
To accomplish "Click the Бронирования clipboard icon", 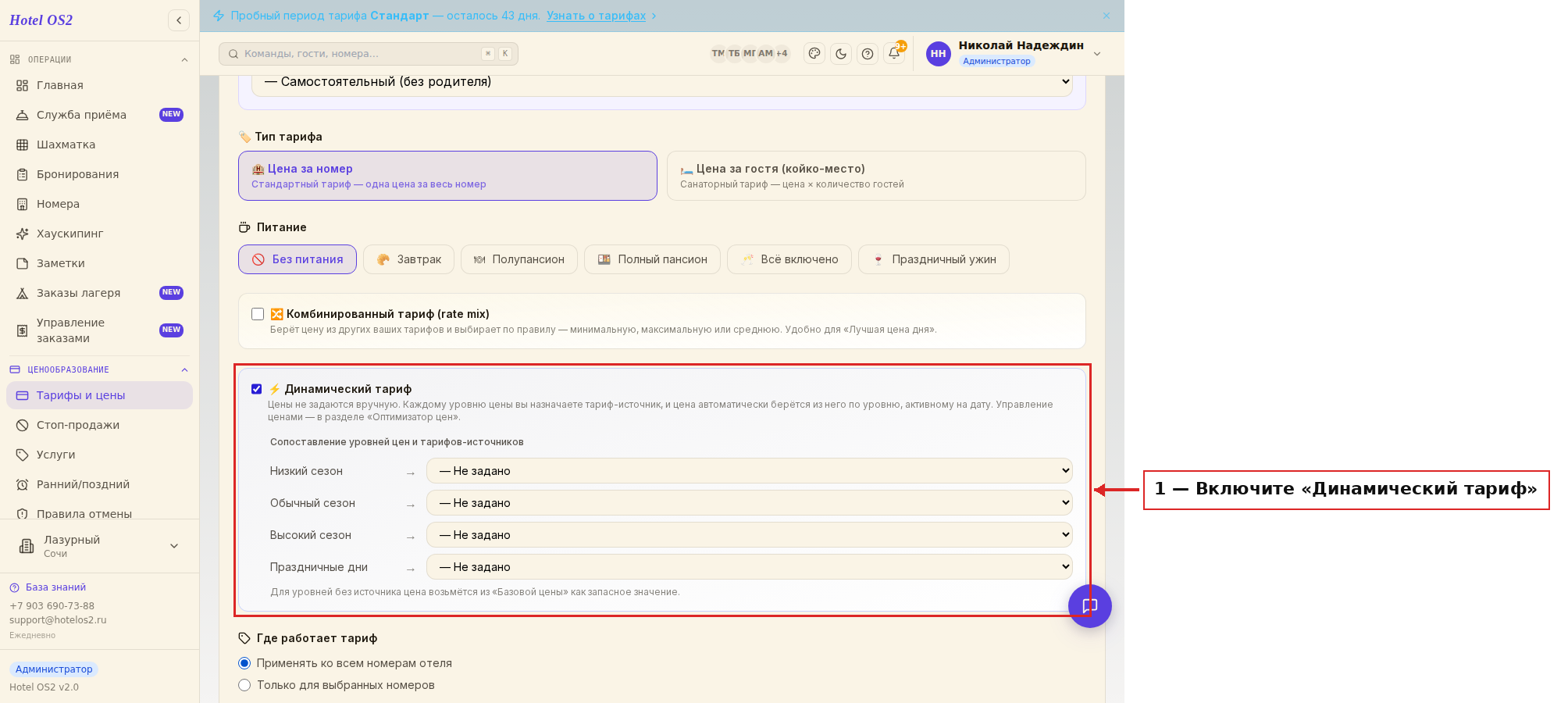I will tap(23, 174).
